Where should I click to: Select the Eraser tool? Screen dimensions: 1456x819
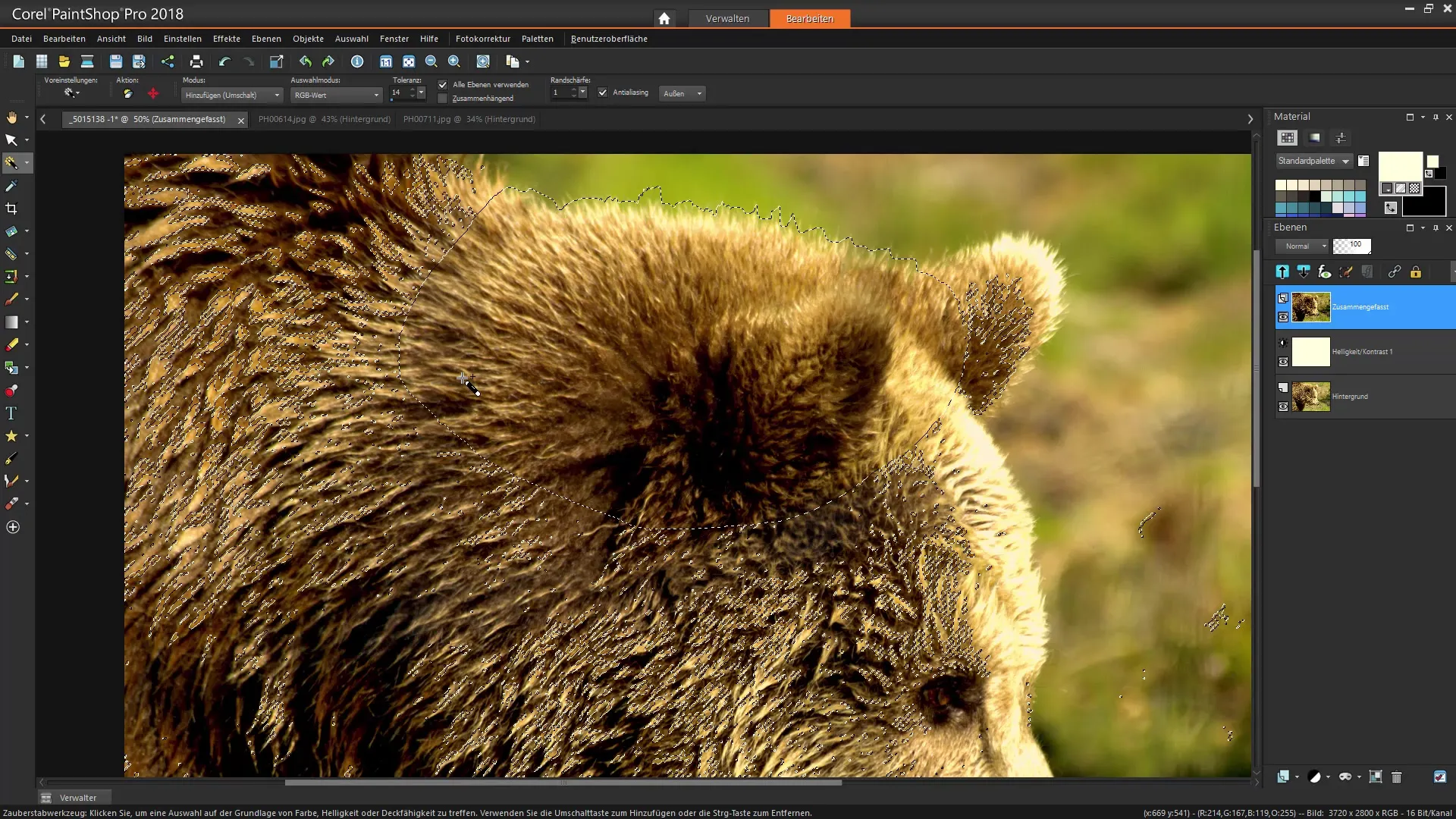tap(11, 345)
